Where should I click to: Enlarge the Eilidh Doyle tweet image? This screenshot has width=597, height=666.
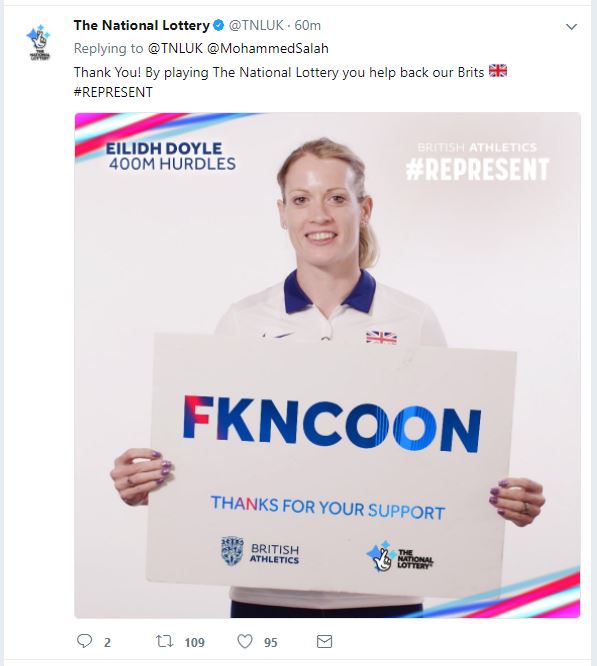point(327,365)
